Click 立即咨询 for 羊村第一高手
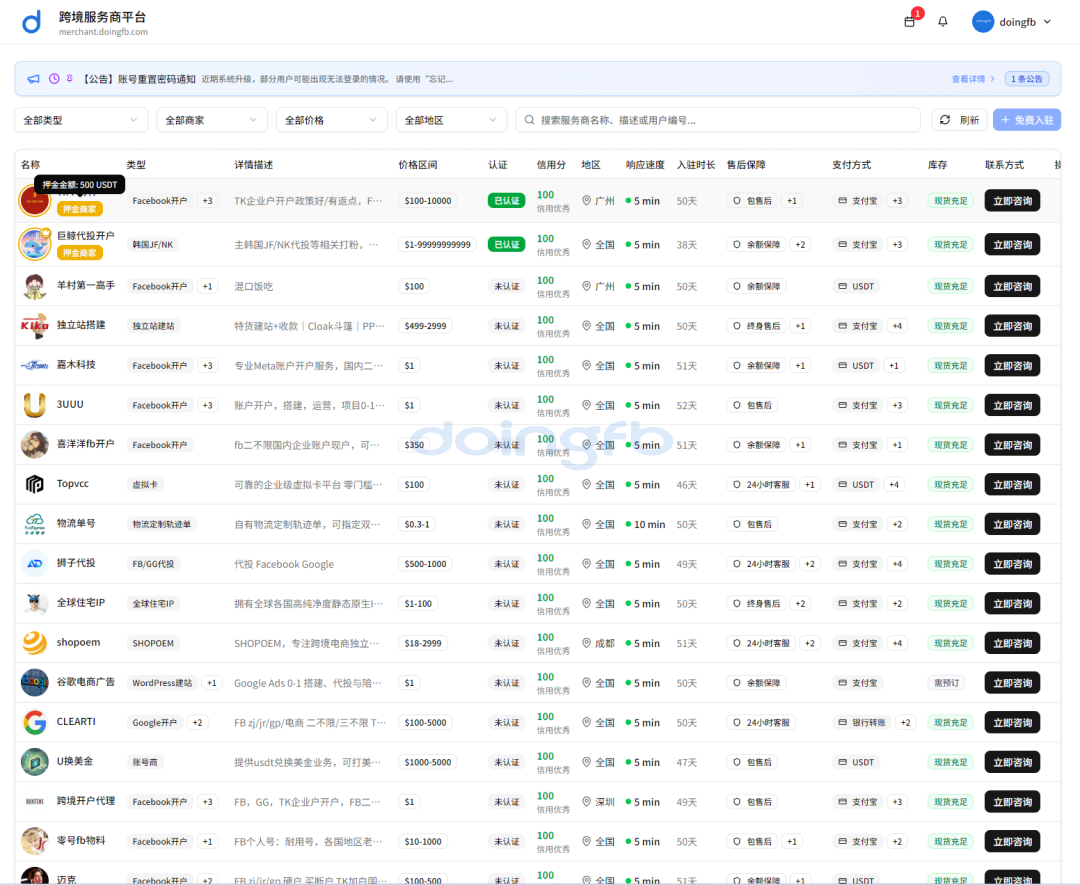Image resolution: width=1080 pixels, height=885 pixels. (1012, 286)
